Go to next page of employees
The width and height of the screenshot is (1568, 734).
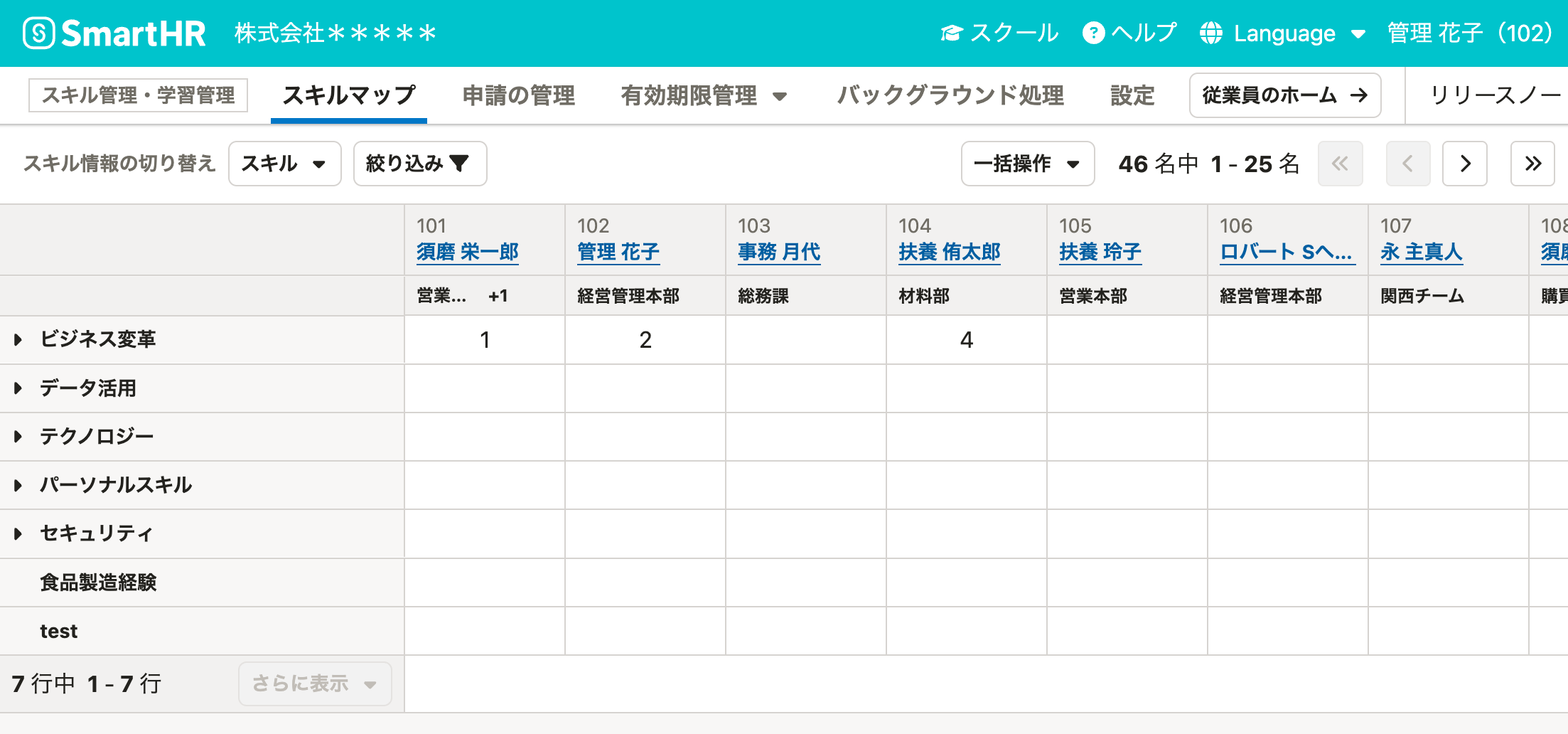(1464, 164)
